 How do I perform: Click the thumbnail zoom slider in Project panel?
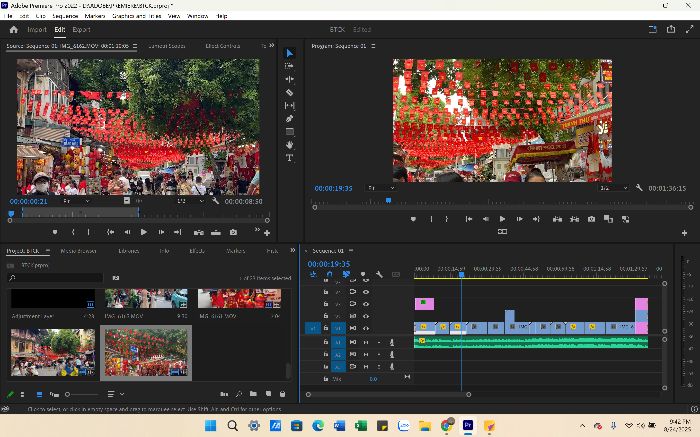click(82, 394)
